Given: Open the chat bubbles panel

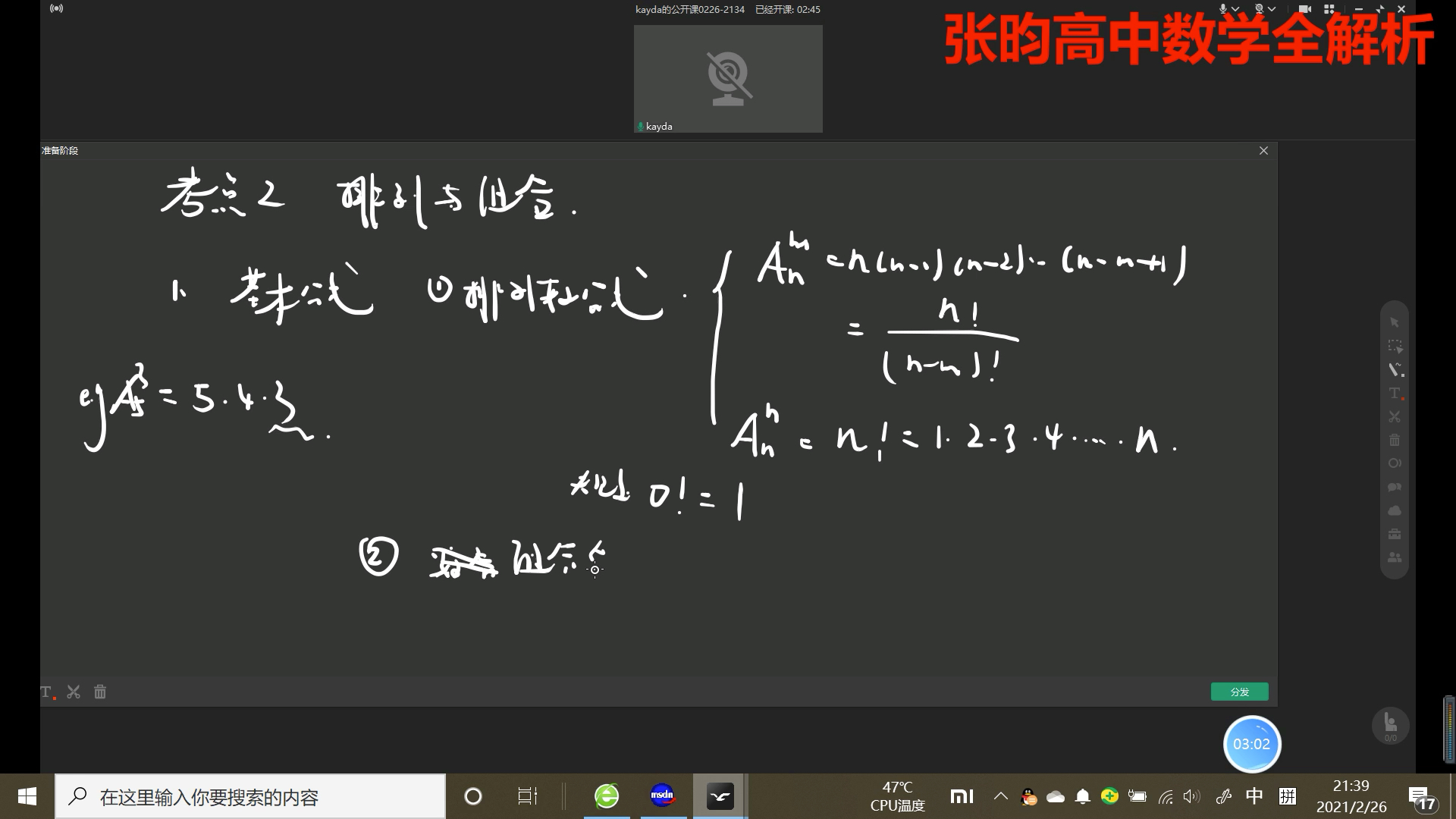Looking at the screenshot, I should pos(1395,487).
